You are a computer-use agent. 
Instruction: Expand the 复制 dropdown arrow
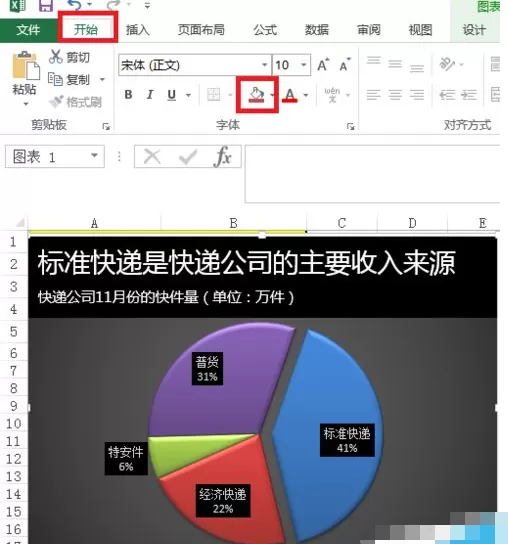pyautogui.click(x=102, y=79)
